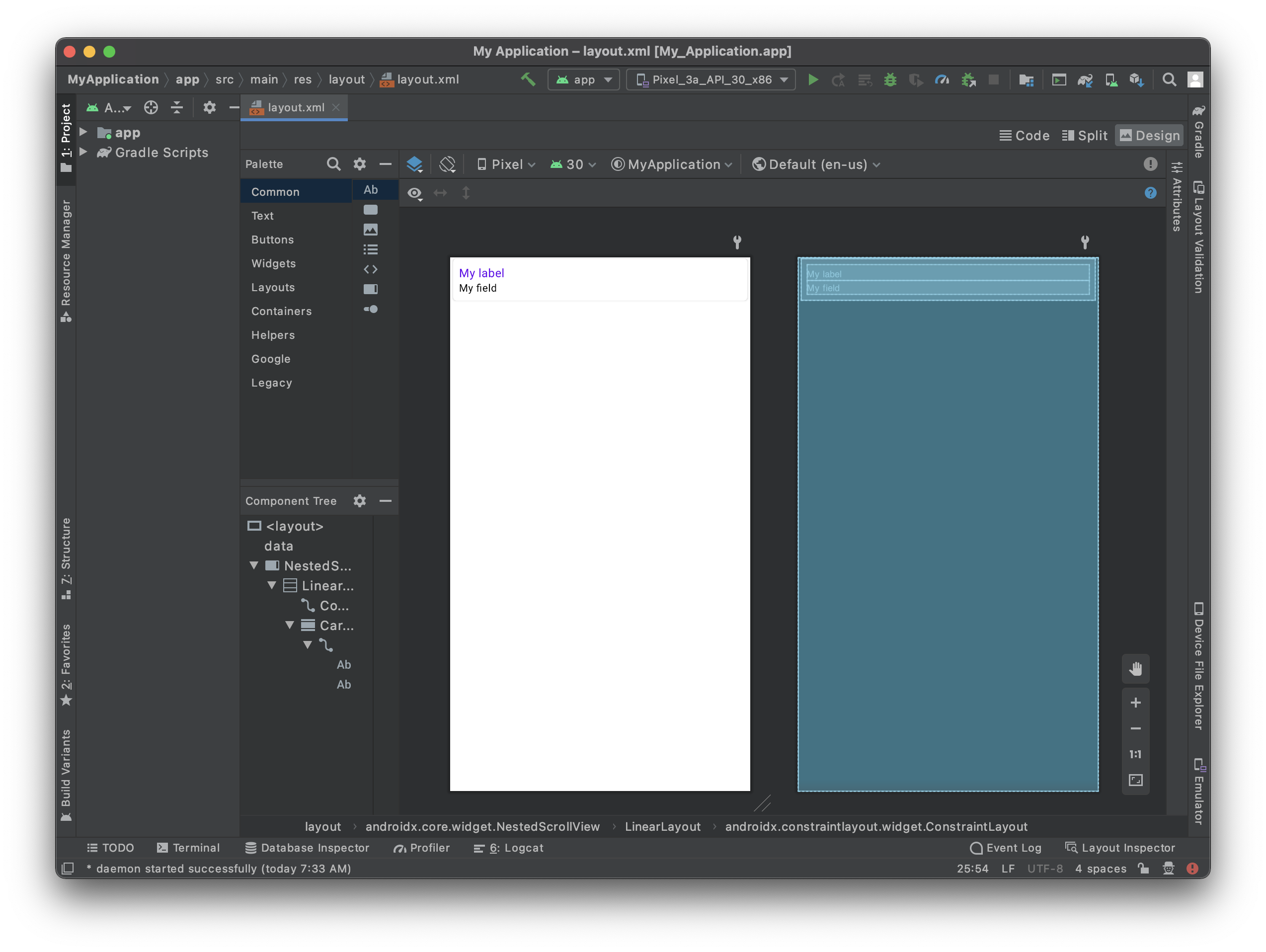Switch to Split view mode
The image size is (1266, 952).
click(x=1085, y=136)
